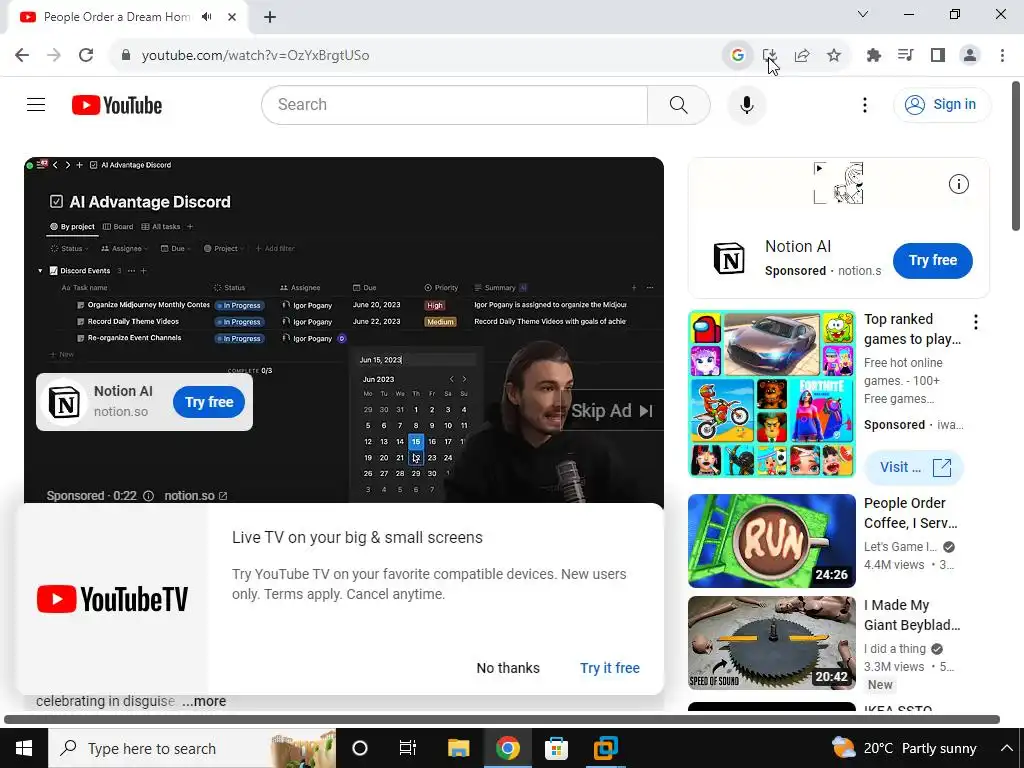Open File Explorer from the taskbar
The image size is (1024, 768).
pos(458,748)
